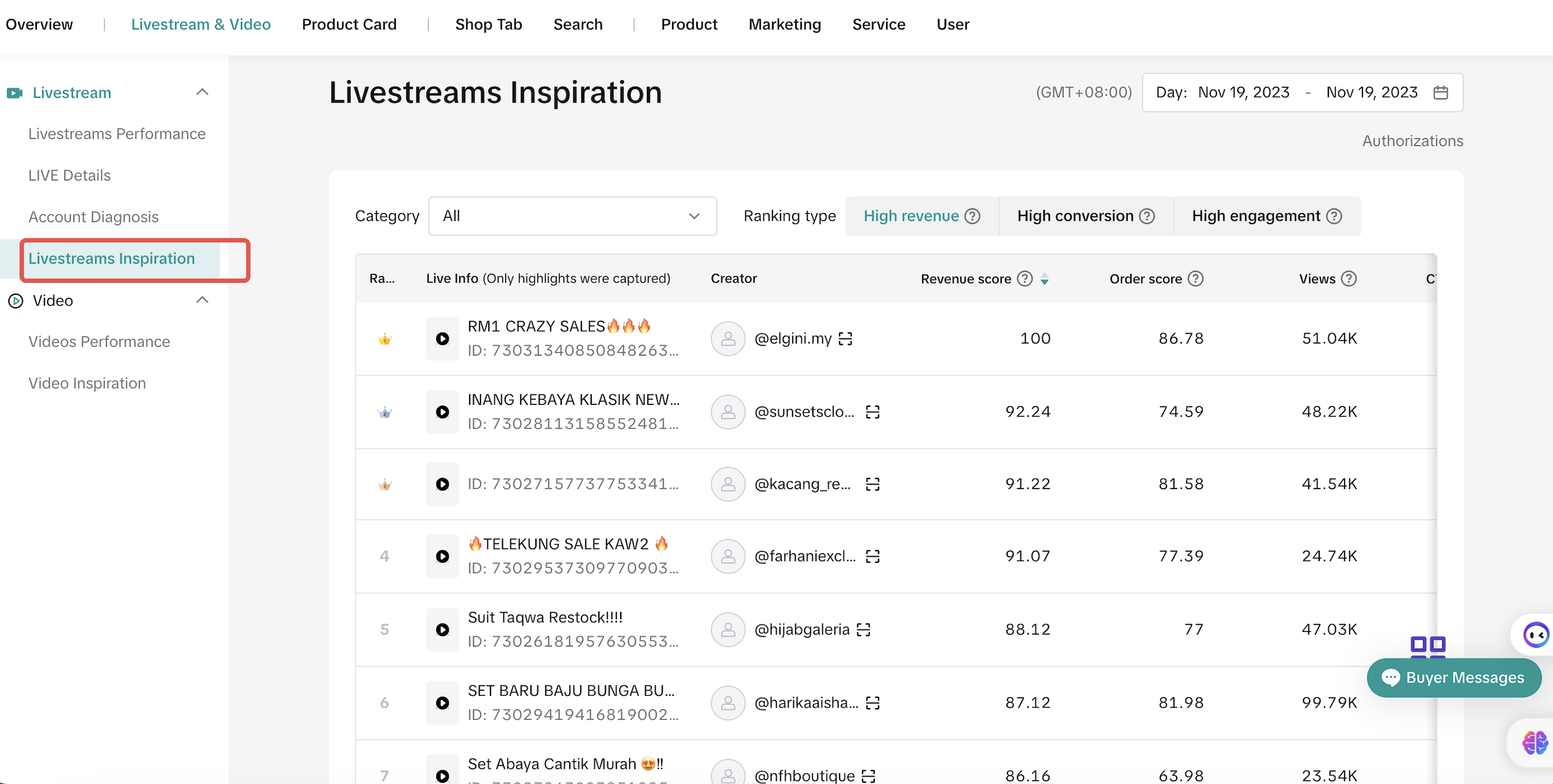This screenshot has height=784, width=1553.
Task: Click the scan icon next to @elgini.my
Action: point(845,339)
